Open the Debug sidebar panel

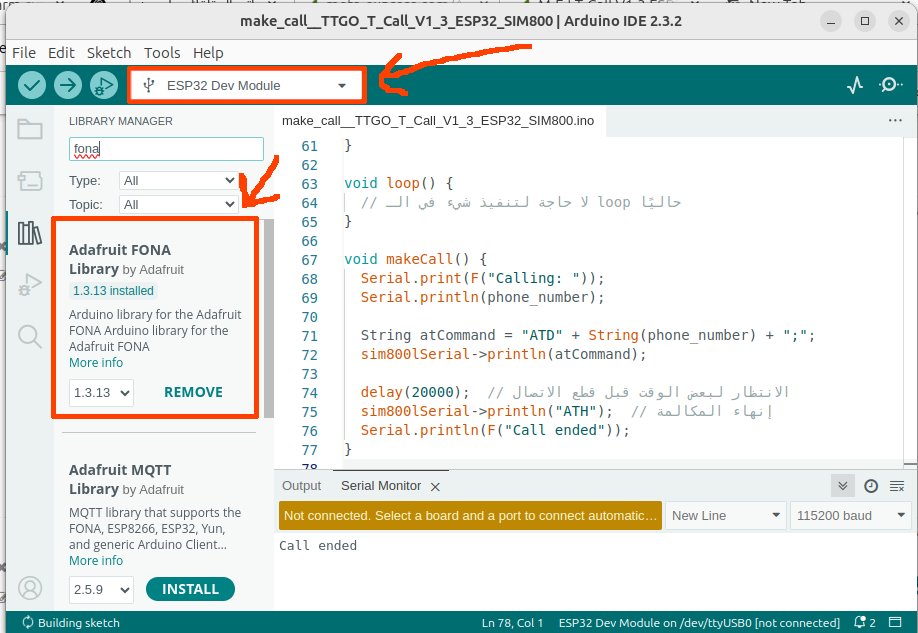pyautogui.click(x=29, y=285)
